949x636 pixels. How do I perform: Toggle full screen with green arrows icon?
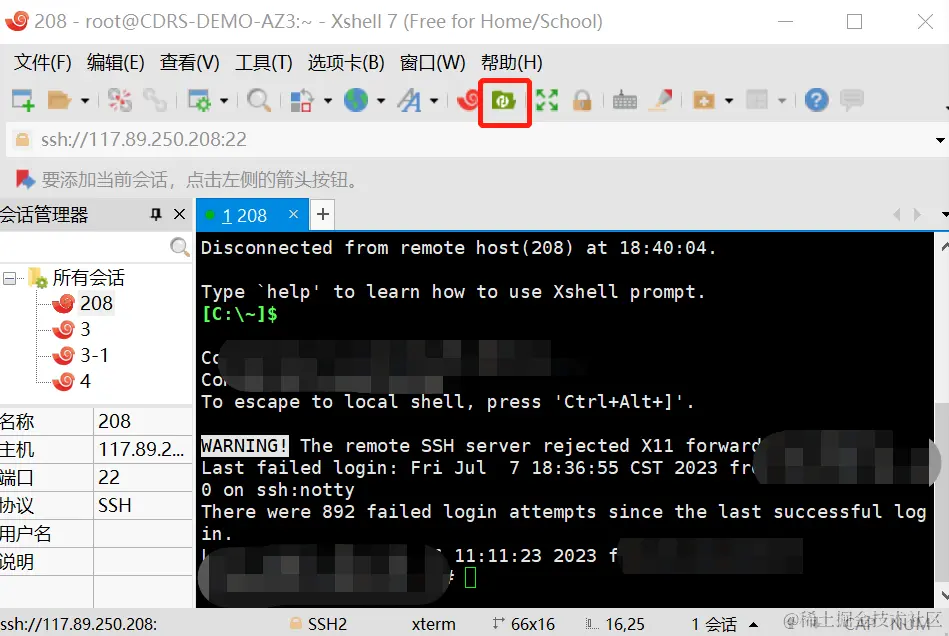[x=547, y=100]
